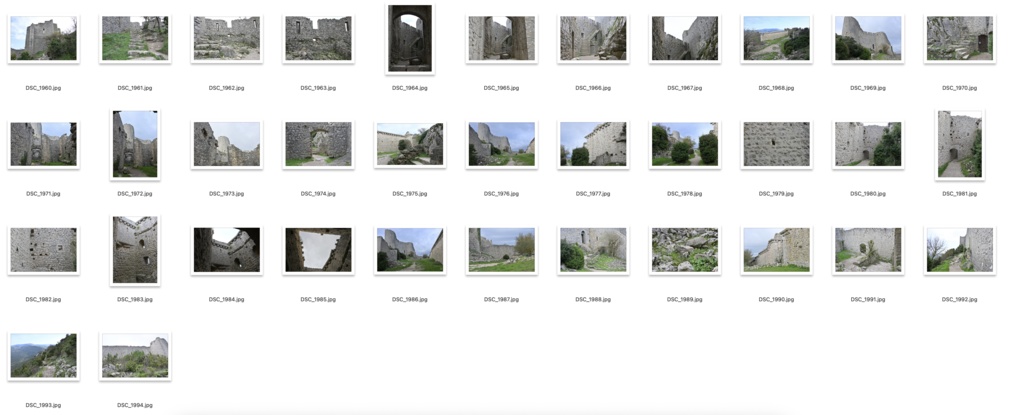
Task: Click the file name DSC_1962.jpg
Action: (x=227, y=88)
